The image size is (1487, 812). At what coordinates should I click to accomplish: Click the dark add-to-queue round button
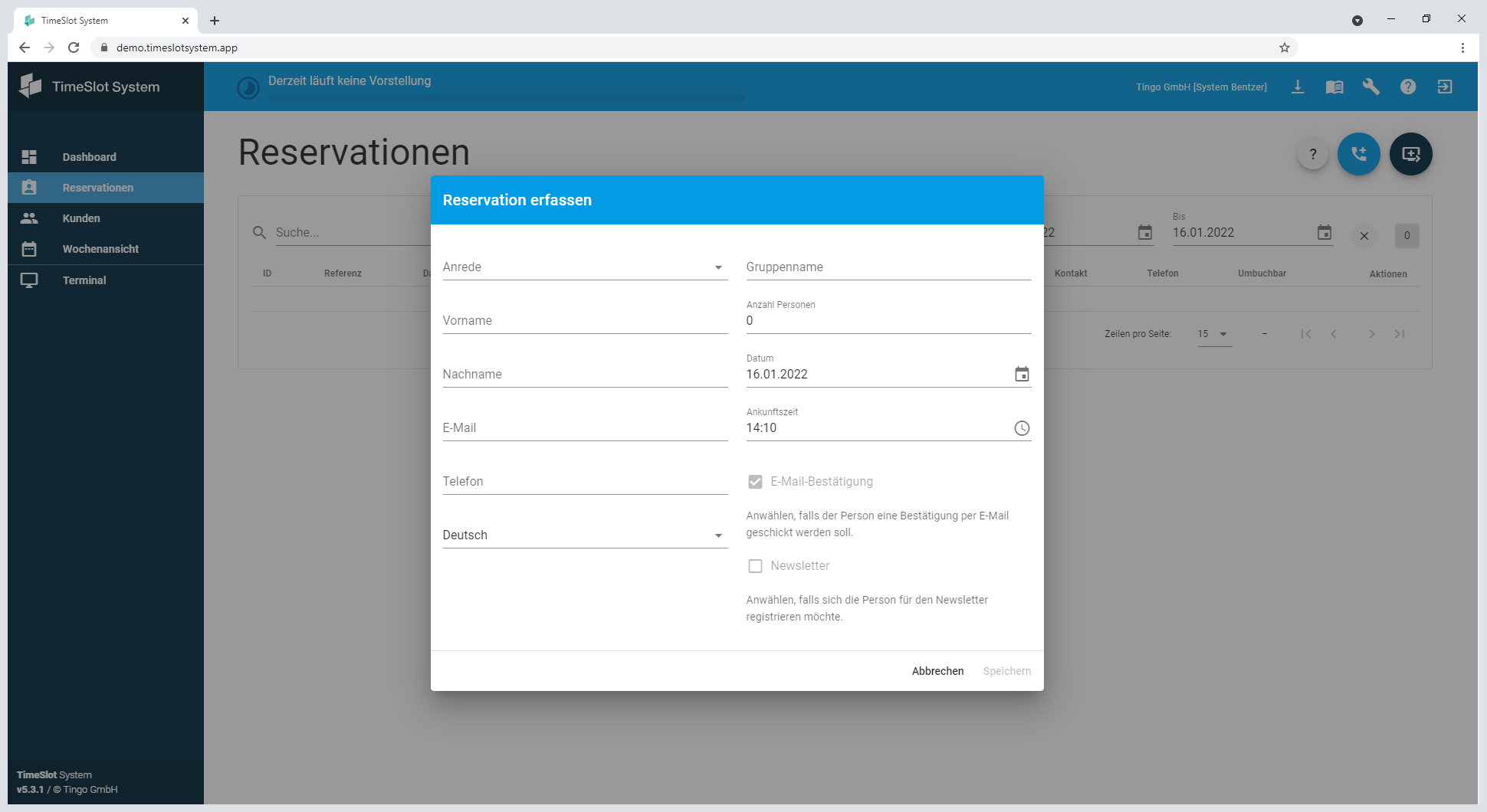pos(1411,154)
